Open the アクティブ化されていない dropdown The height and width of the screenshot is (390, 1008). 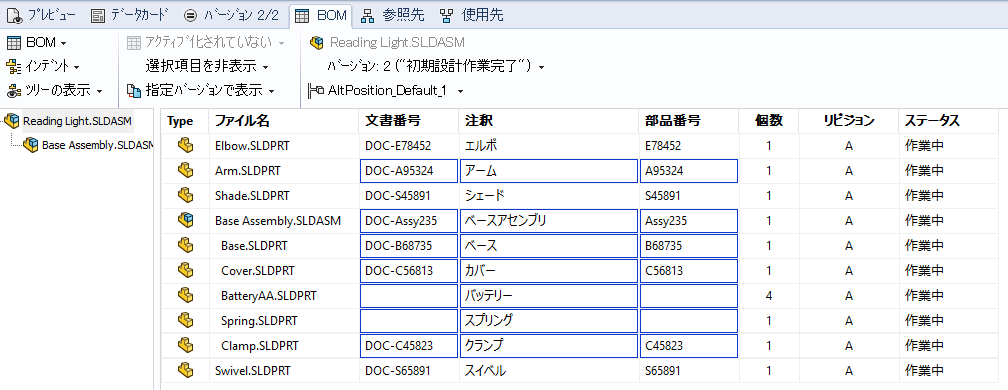pyautogui.click(x=206, y=43)
